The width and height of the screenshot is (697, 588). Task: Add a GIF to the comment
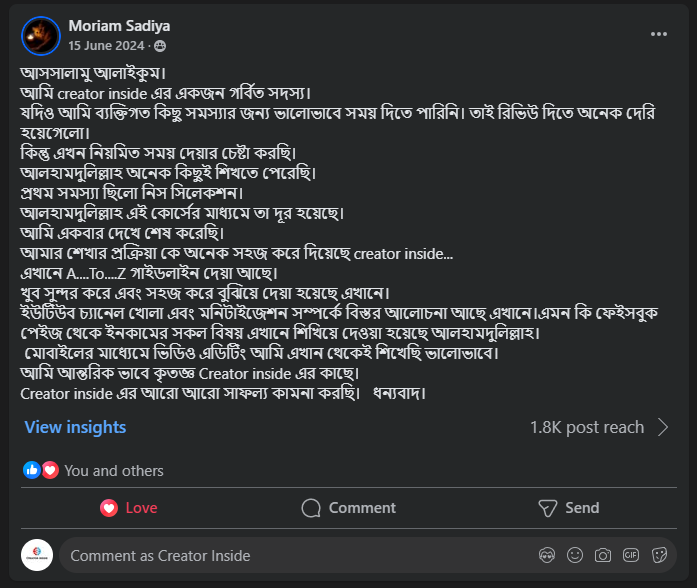click(631, 555)
